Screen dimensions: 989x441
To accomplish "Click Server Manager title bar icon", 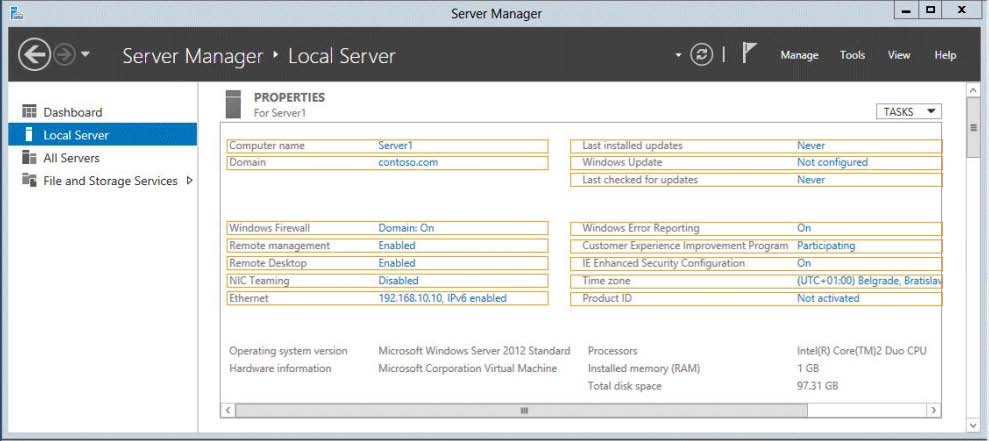I will (x=17, y=12).
